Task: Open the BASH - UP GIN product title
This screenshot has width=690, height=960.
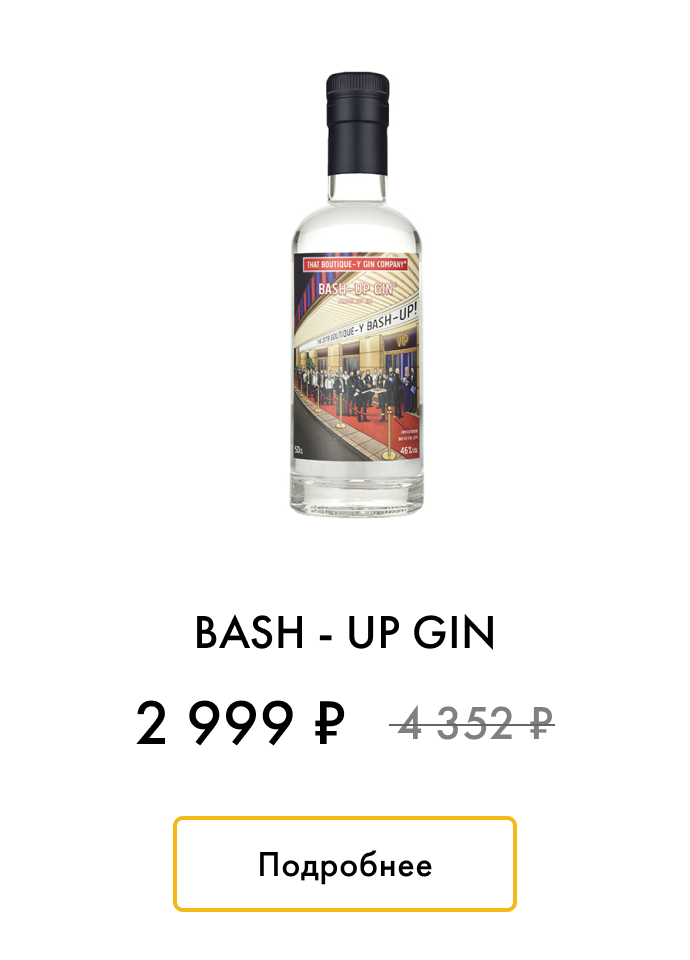Action: [345, 632]
